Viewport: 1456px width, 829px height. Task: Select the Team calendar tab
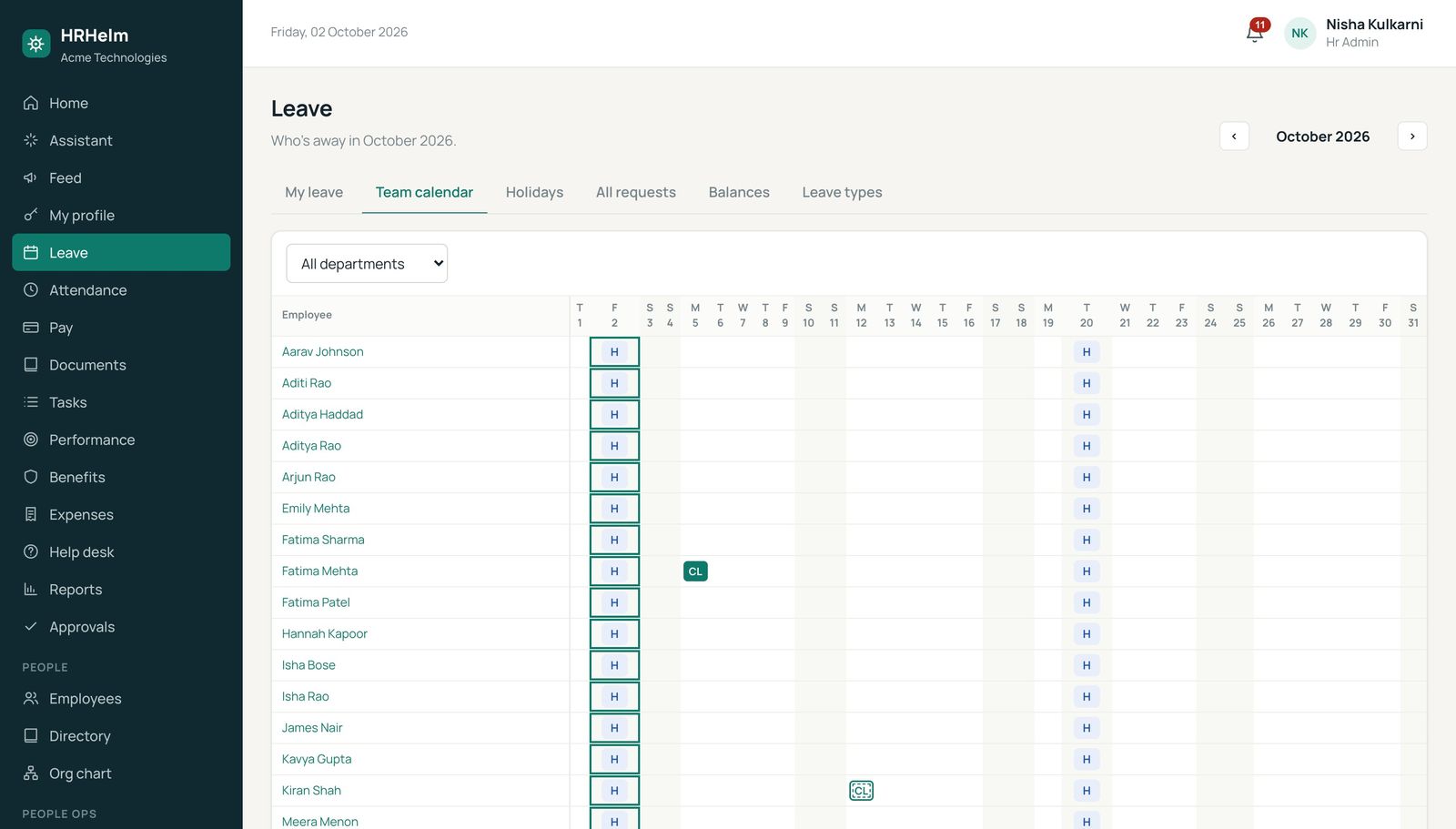tap(424, 192)
